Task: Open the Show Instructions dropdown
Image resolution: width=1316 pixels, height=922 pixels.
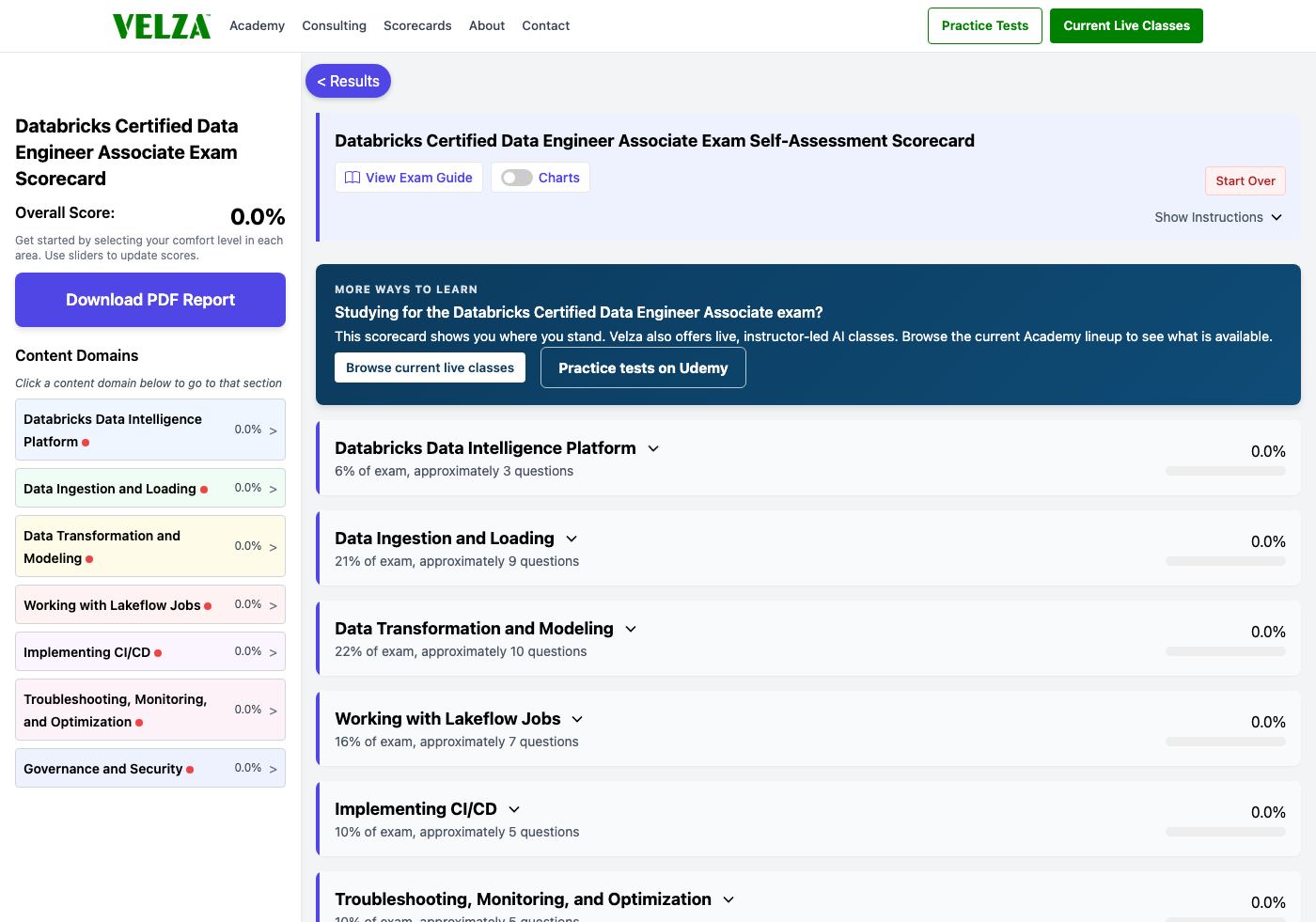Action: pyautogui.click(x=1218, y=217)
